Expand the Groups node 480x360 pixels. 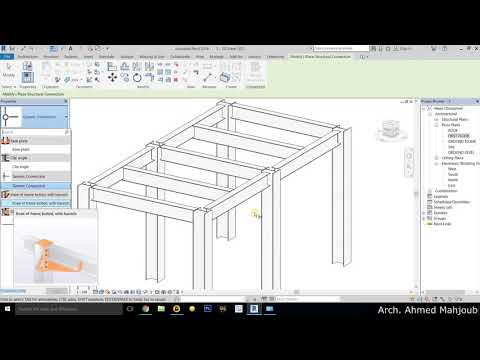tap(425, 218)
